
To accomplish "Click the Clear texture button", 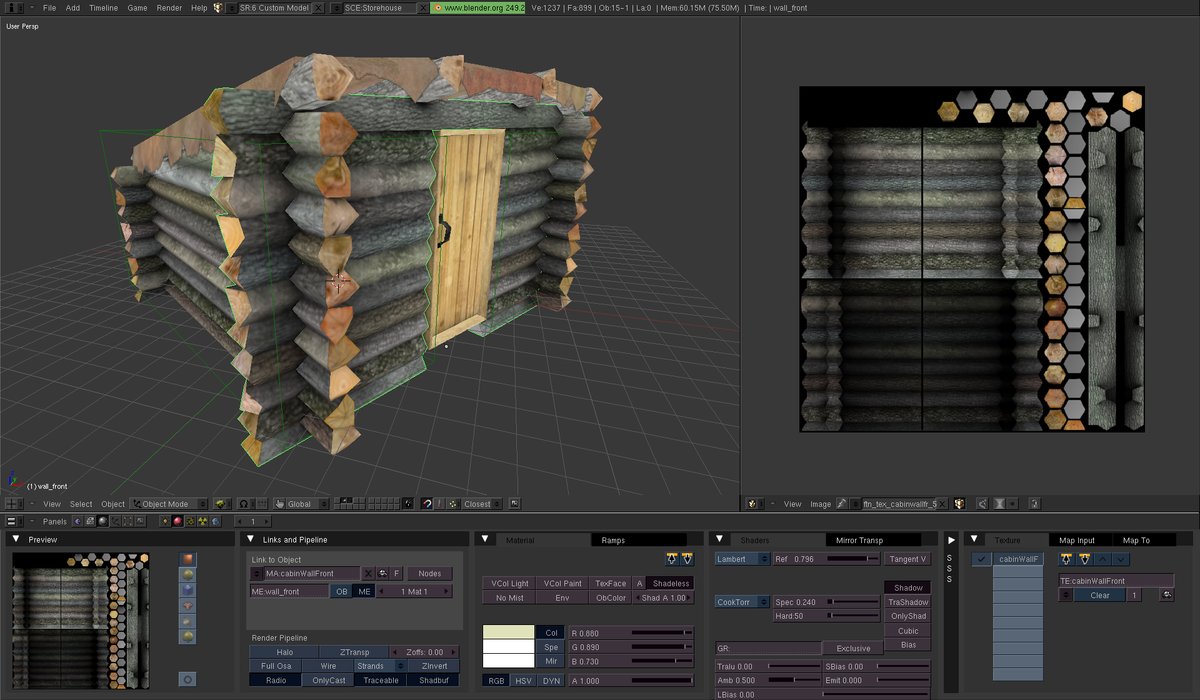I will pos(1100,595).
